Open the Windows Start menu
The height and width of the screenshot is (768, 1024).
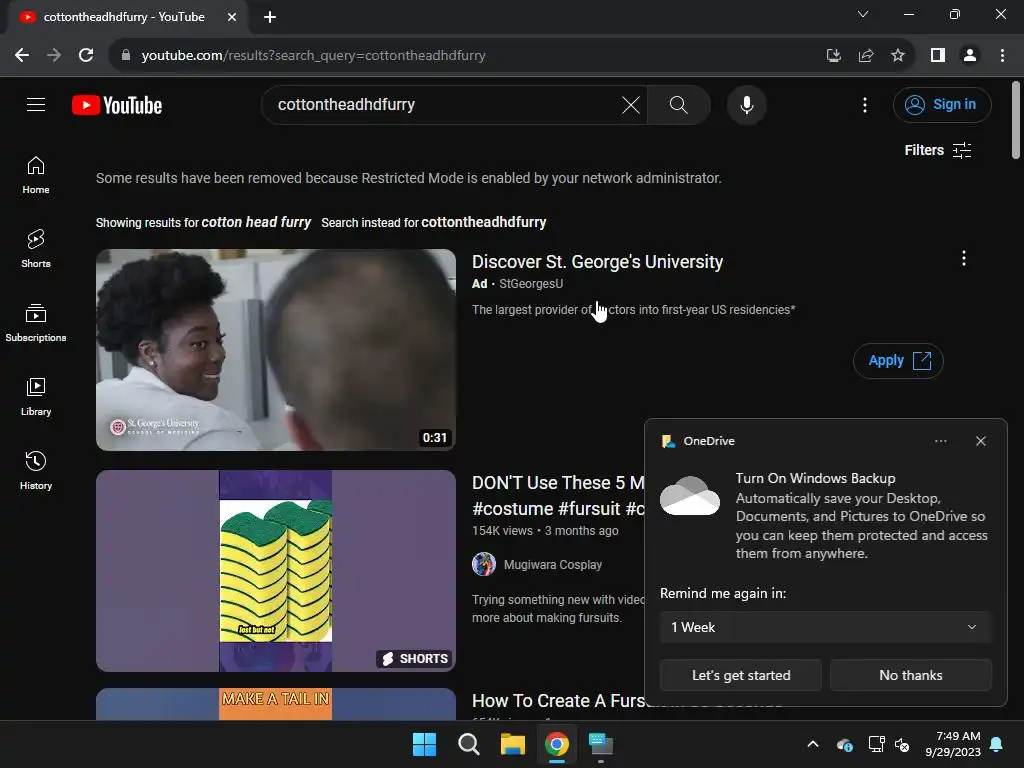(424, 744)
